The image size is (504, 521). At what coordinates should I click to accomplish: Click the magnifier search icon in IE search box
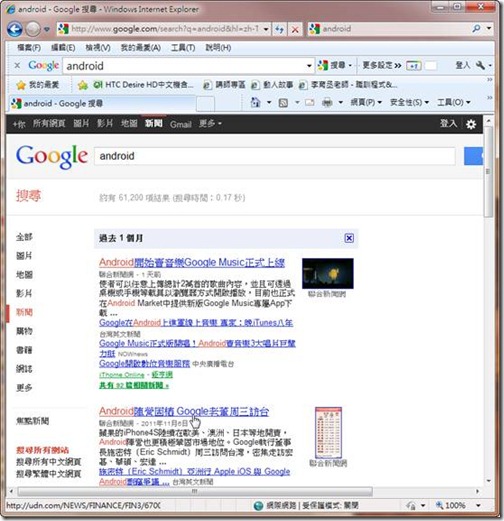click(477, 29)
